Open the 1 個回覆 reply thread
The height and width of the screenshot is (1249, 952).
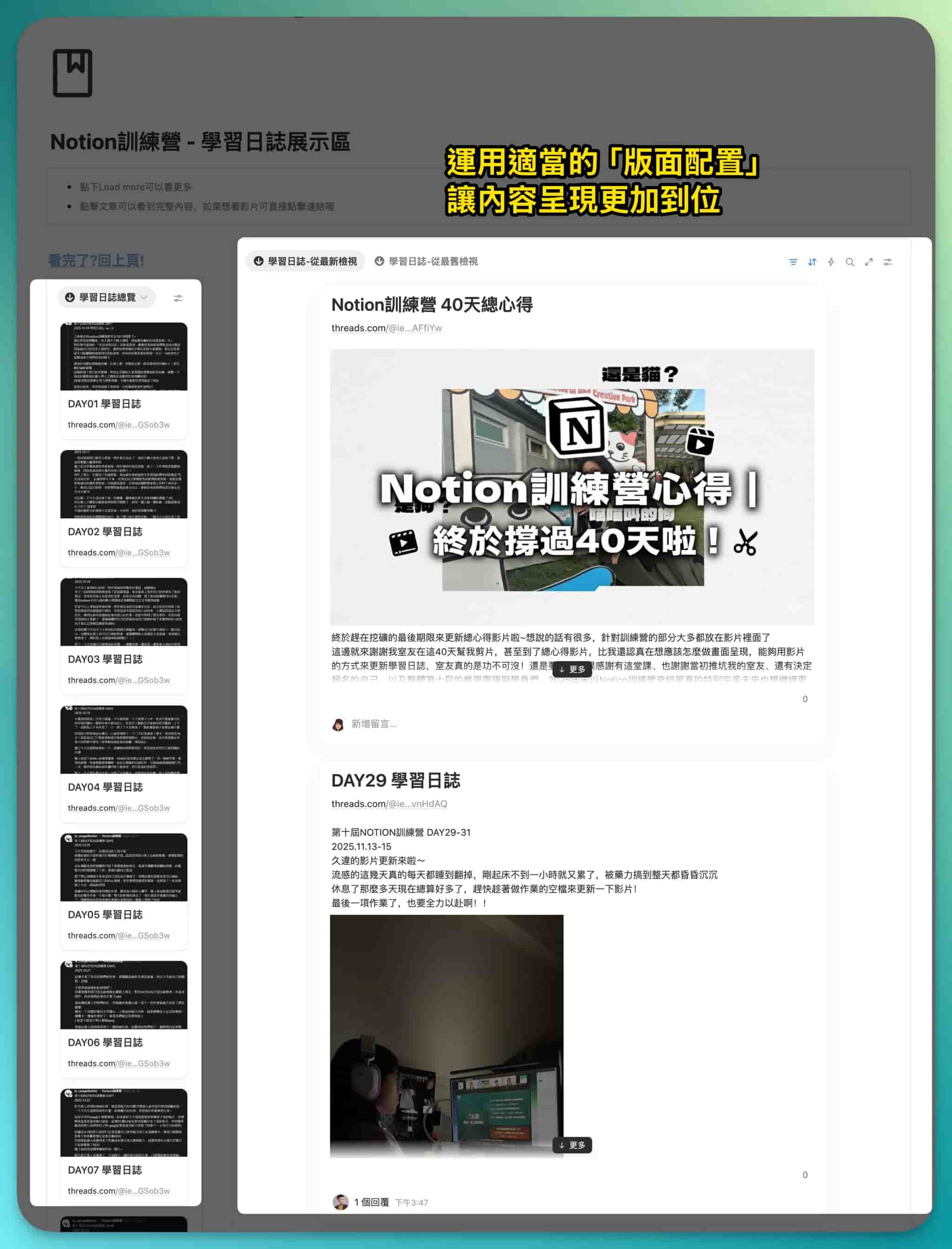click(x=371, y=1202)
